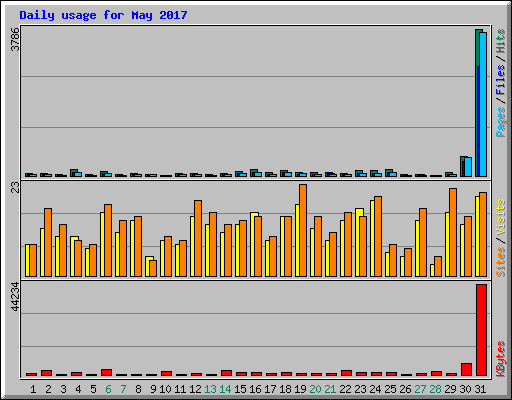Click the blue "Files" legend label

[500, 79]
